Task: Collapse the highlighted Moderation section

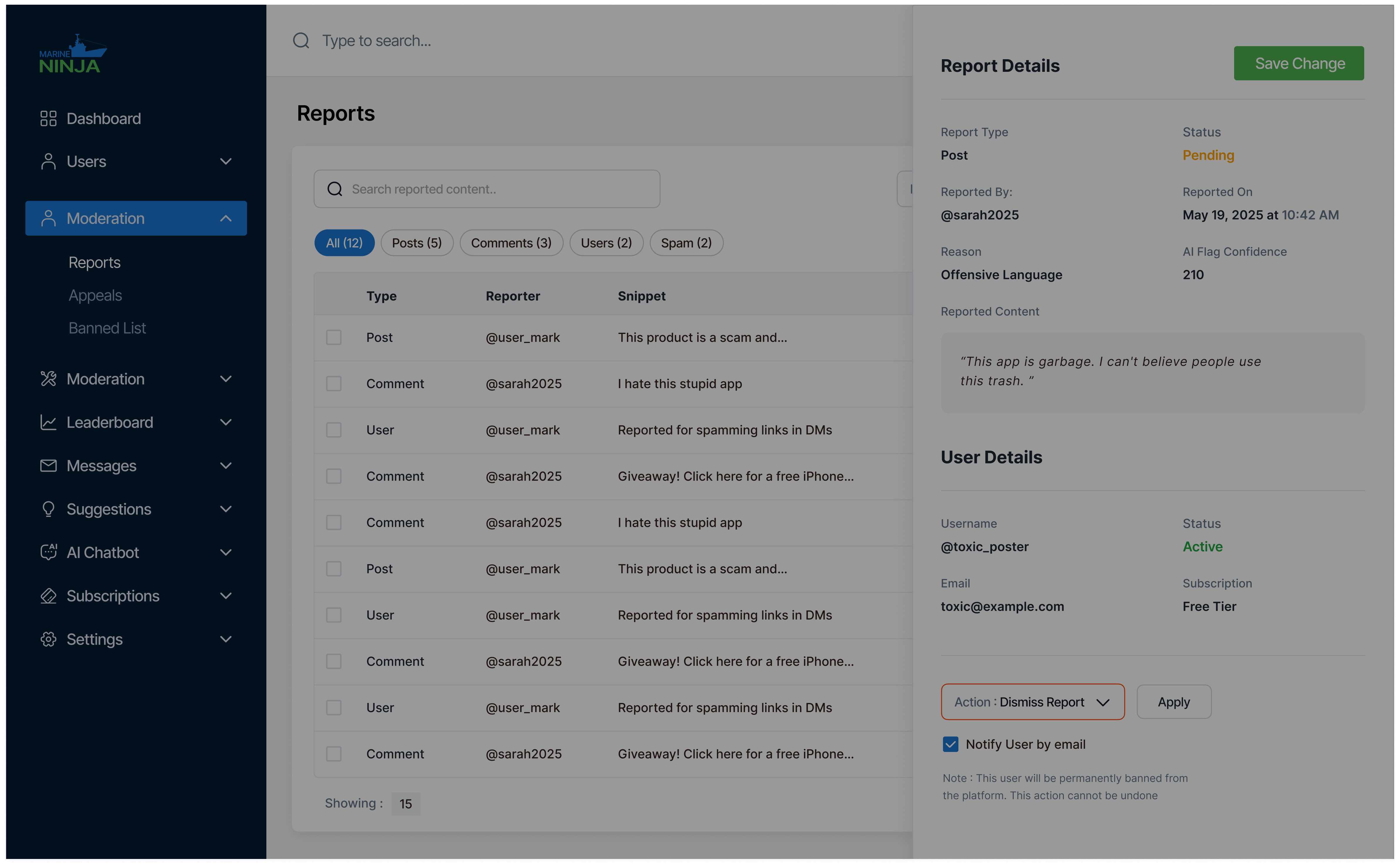Action: 226,218
